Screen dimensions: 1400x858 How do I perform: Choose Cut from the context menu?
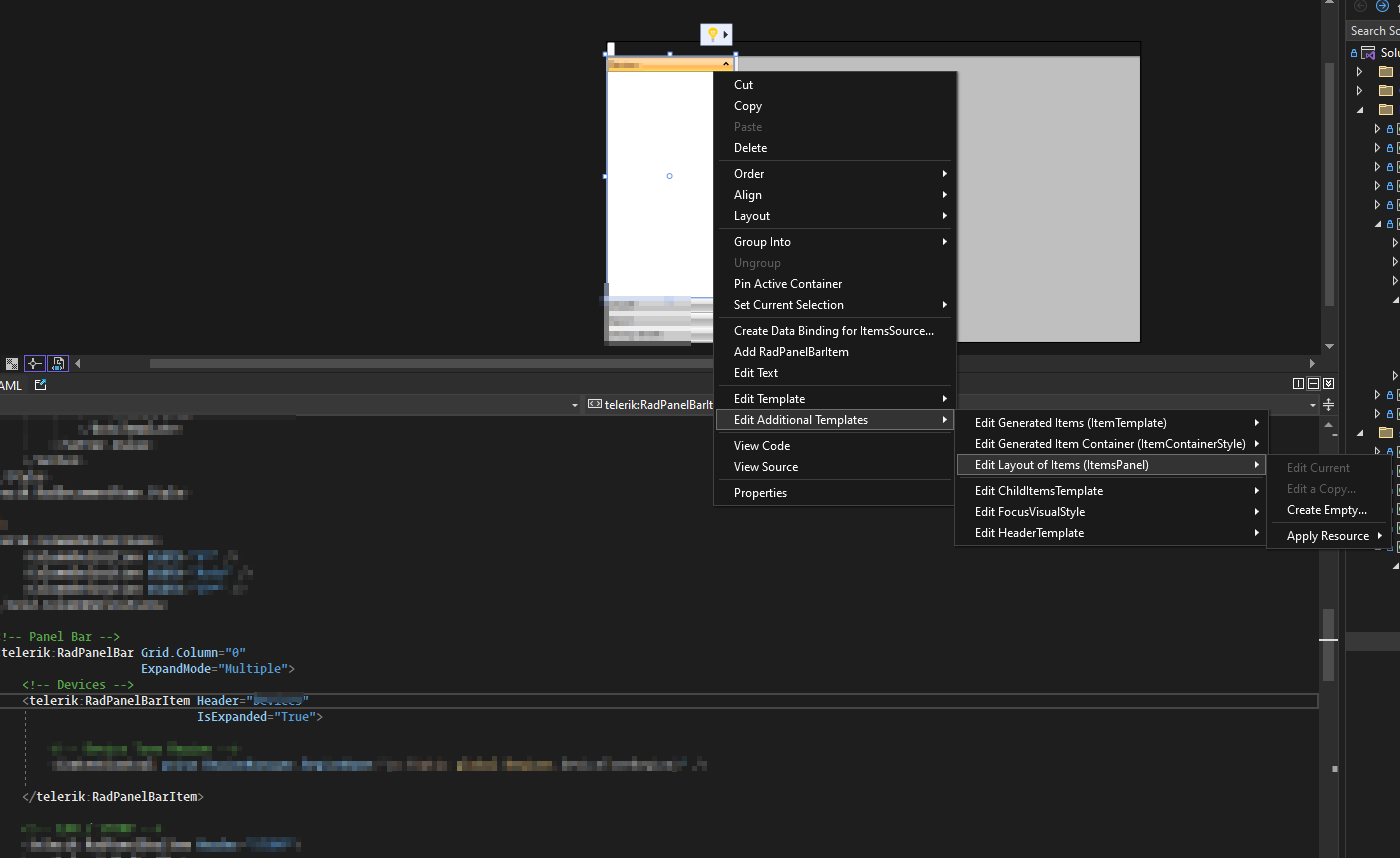(x=743, y=84)
